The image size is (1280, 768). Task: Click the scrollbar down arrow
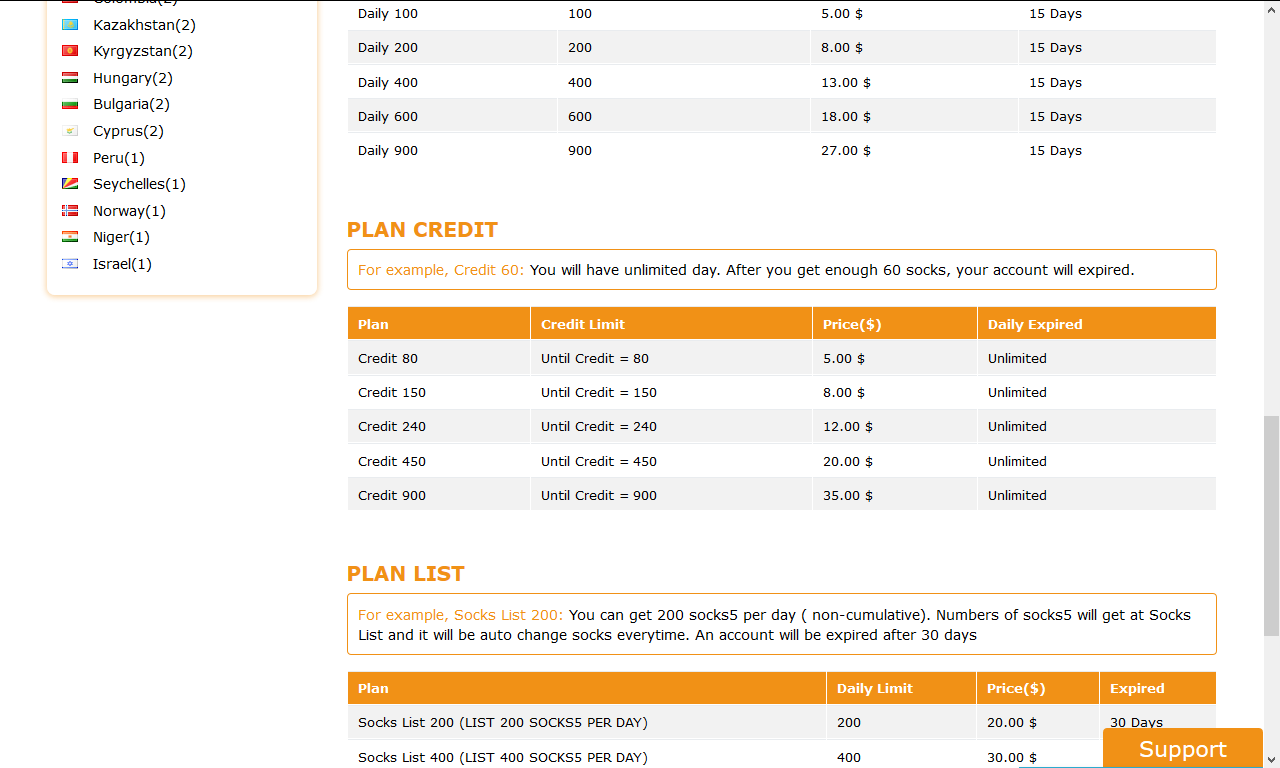(x=1271, y=759)
